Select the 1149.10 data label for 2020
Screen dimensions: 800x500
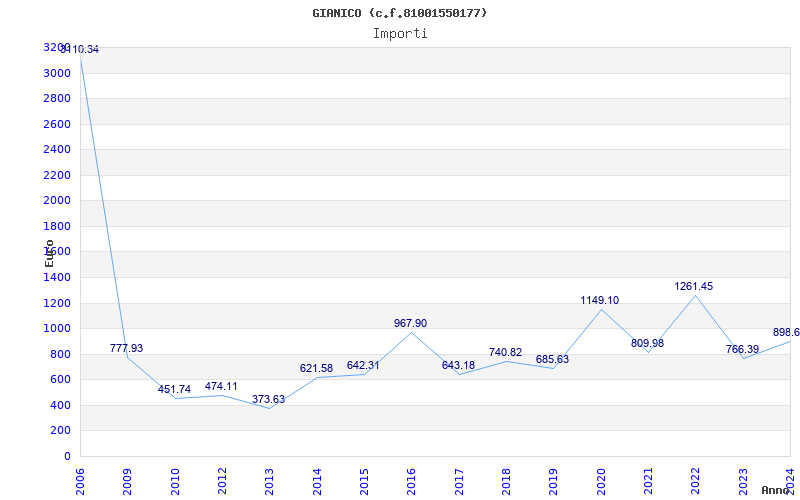(x=599, y=301)
